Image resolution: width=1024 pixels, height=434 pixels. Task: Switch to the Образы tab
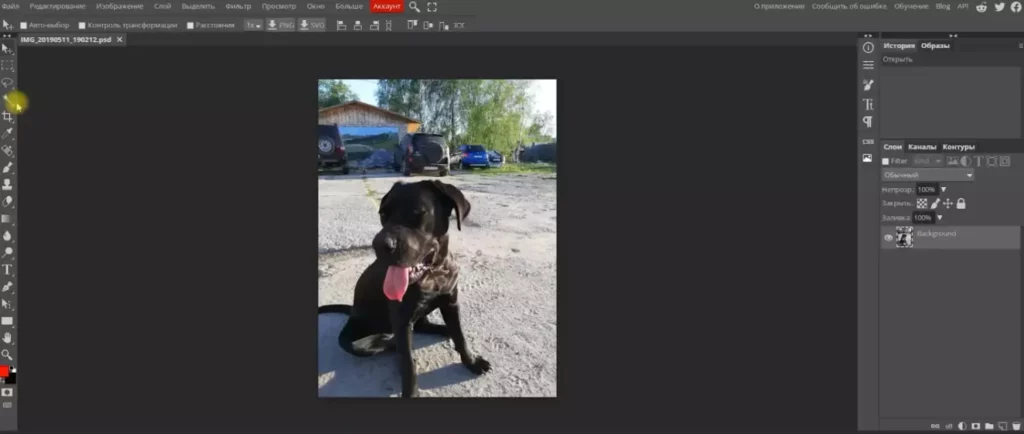[x=935, y=46]
